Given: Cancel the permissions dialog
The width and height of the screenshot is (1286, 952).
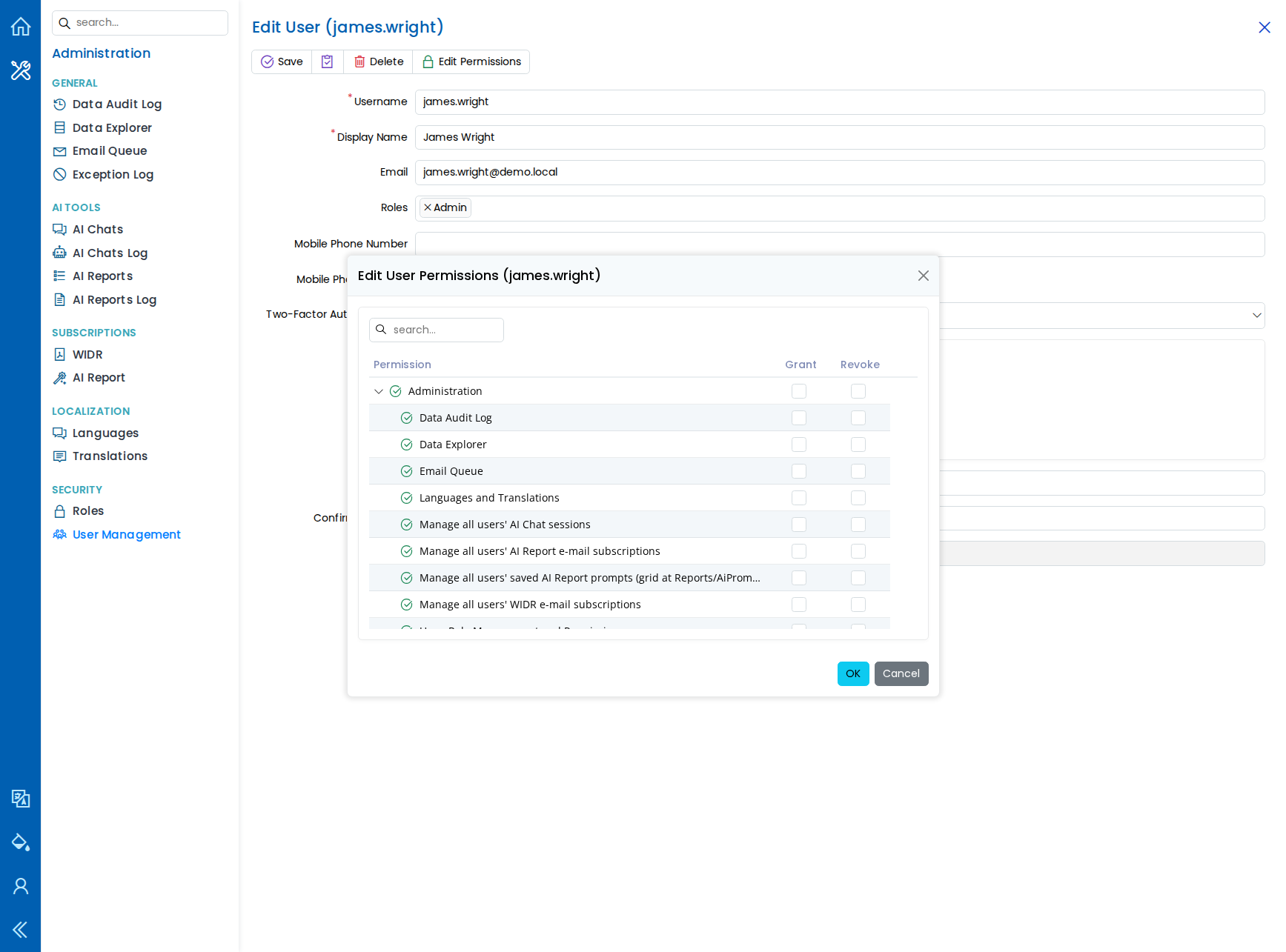Looking at the screenshot, I should (901, 673).
